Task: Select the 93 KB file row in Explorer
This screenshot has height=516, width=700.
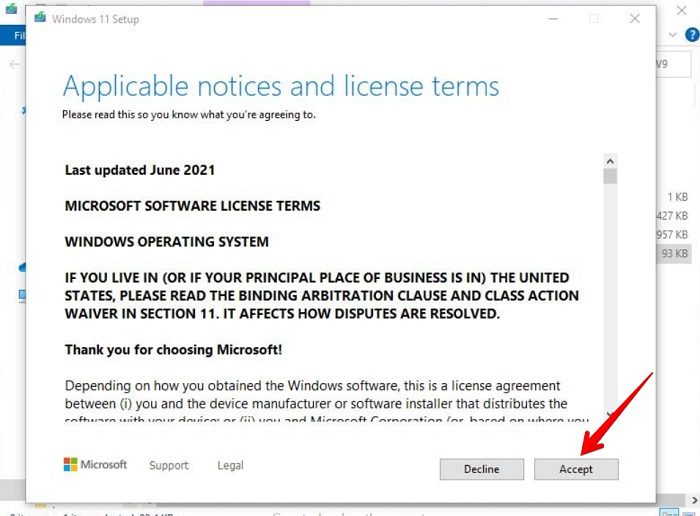Action: pos(674,254)
